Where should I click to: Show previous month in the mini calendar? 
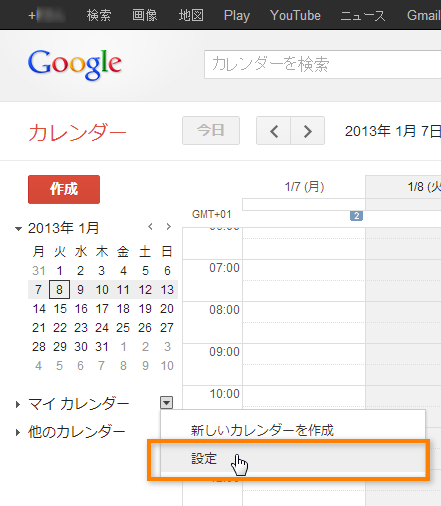(150, 227)
